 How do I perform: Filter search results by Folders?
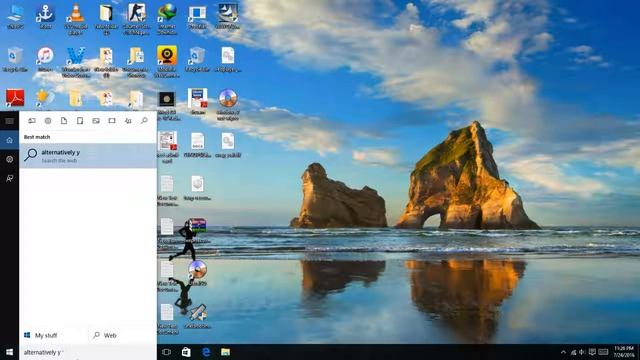(80, 121)
